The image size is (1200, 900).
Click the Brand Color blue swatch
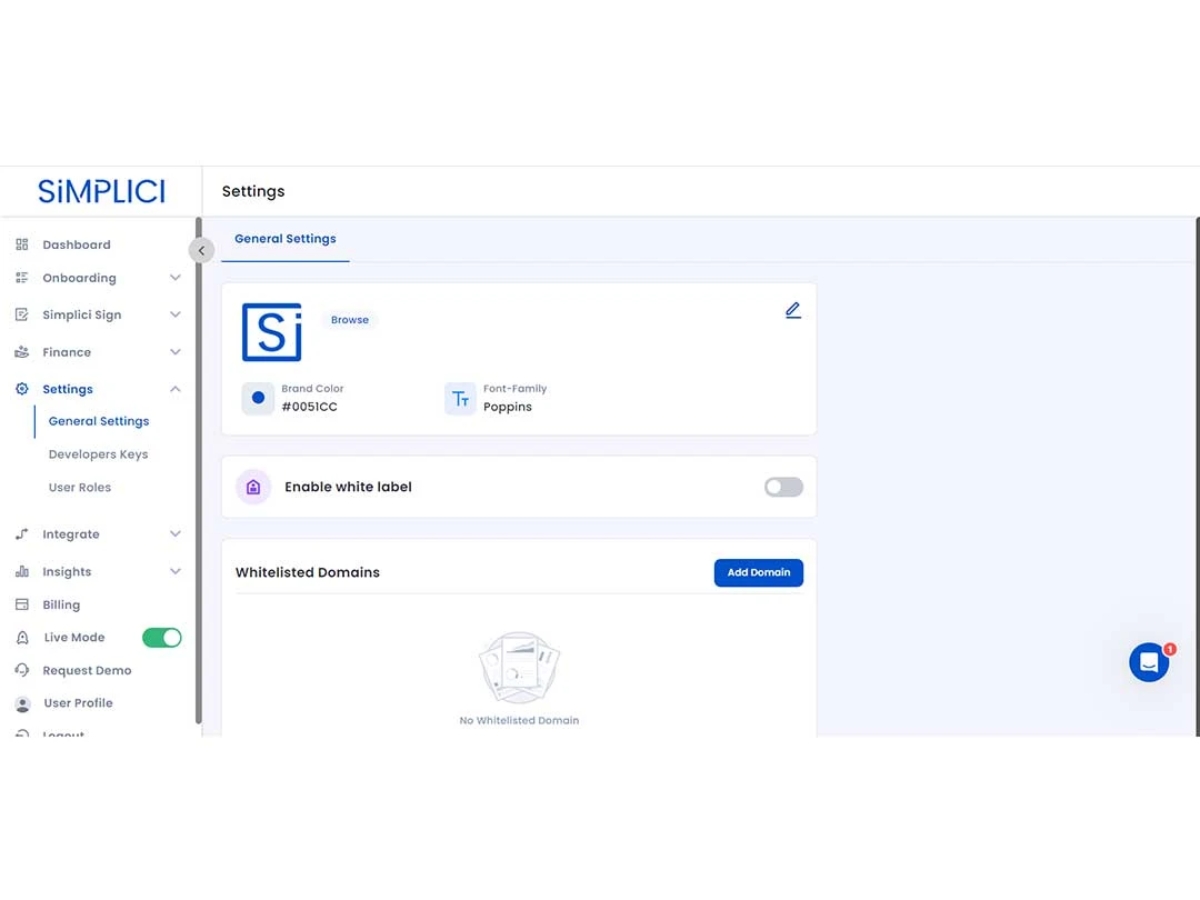(258, 398)
